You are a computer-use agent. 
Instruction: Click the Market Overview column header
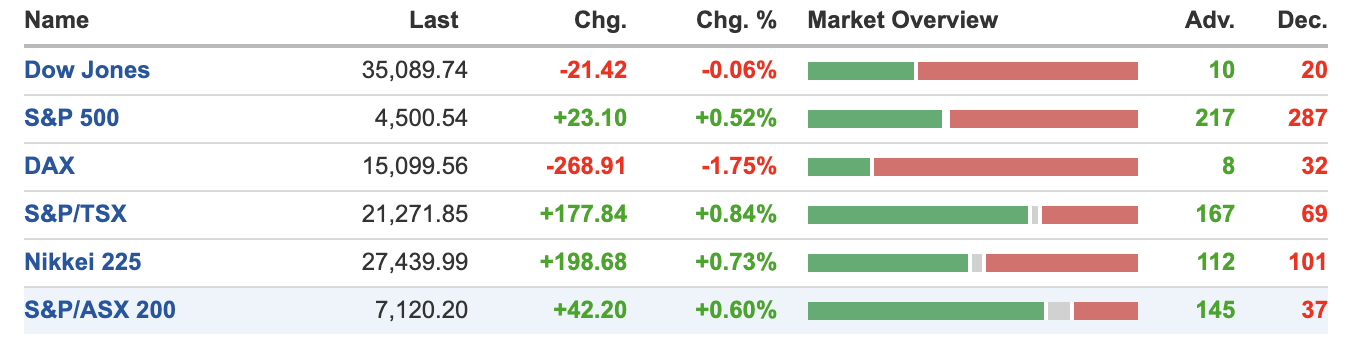coord(902,20)
